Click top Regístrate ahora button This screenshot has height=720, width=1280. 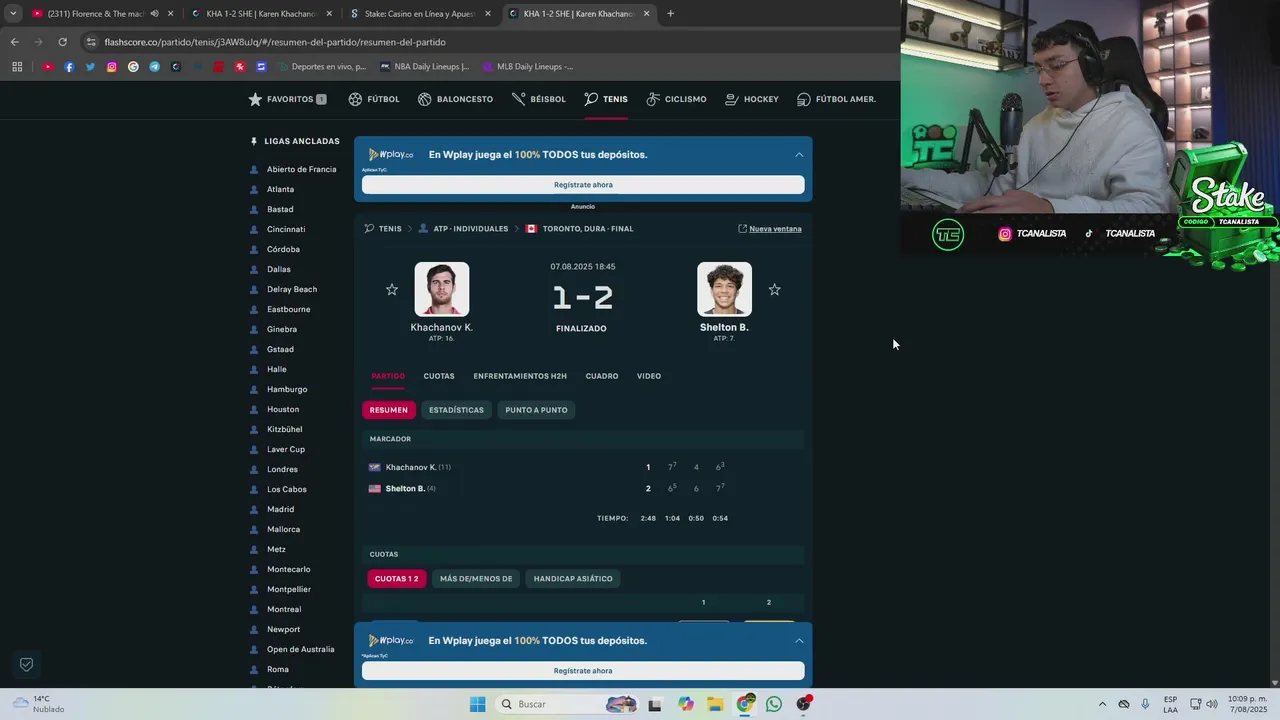point(583,185)
